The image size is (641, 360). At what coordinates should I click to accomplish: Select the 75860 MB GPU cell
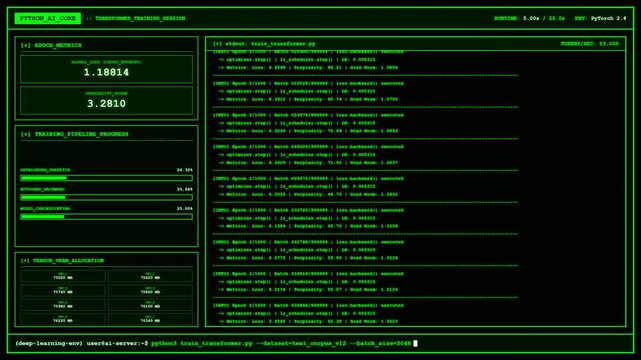pyautogui.click(x=150, y=291)
